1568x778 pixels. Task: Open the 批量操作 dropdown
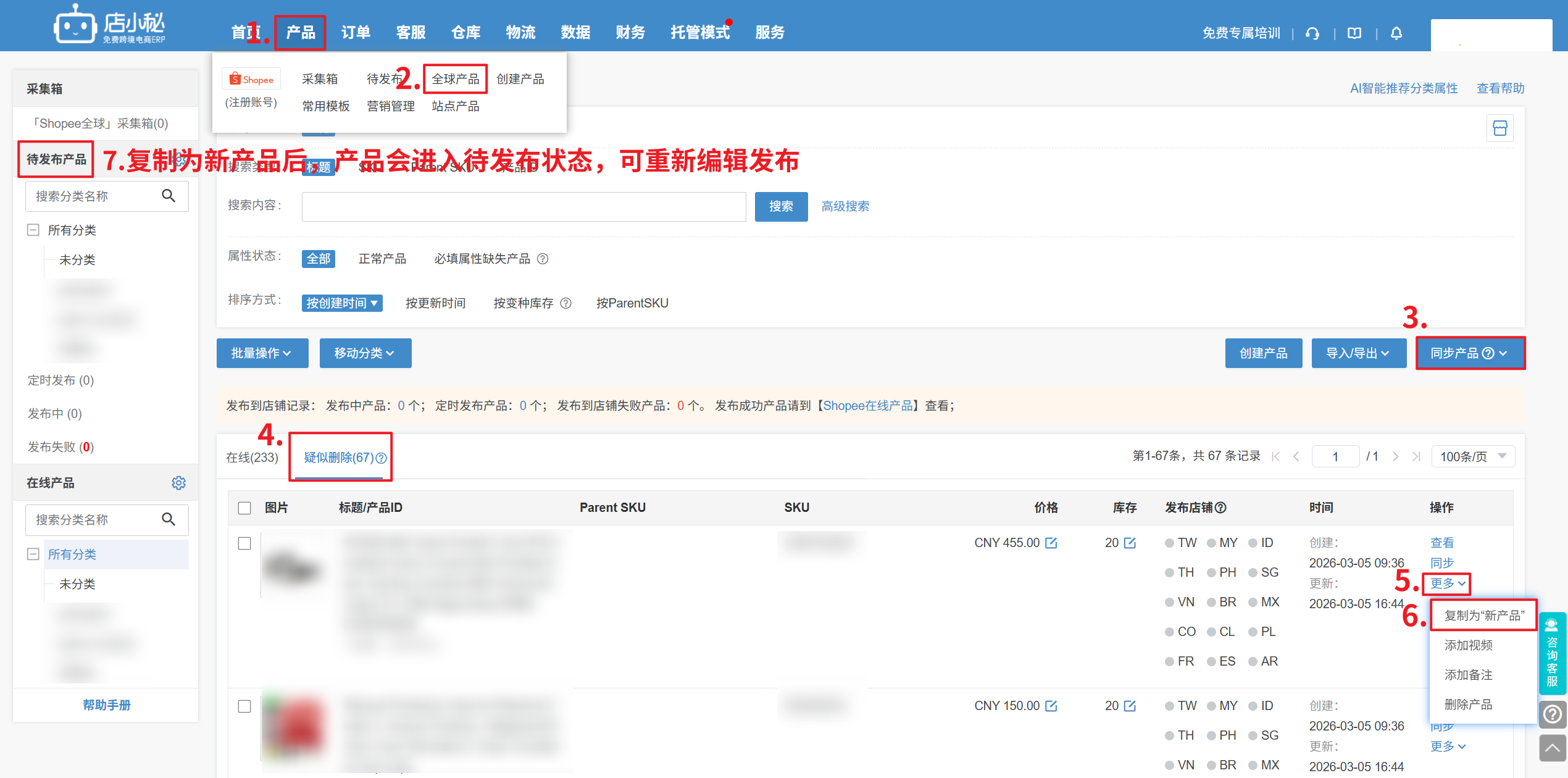(262, 353)
